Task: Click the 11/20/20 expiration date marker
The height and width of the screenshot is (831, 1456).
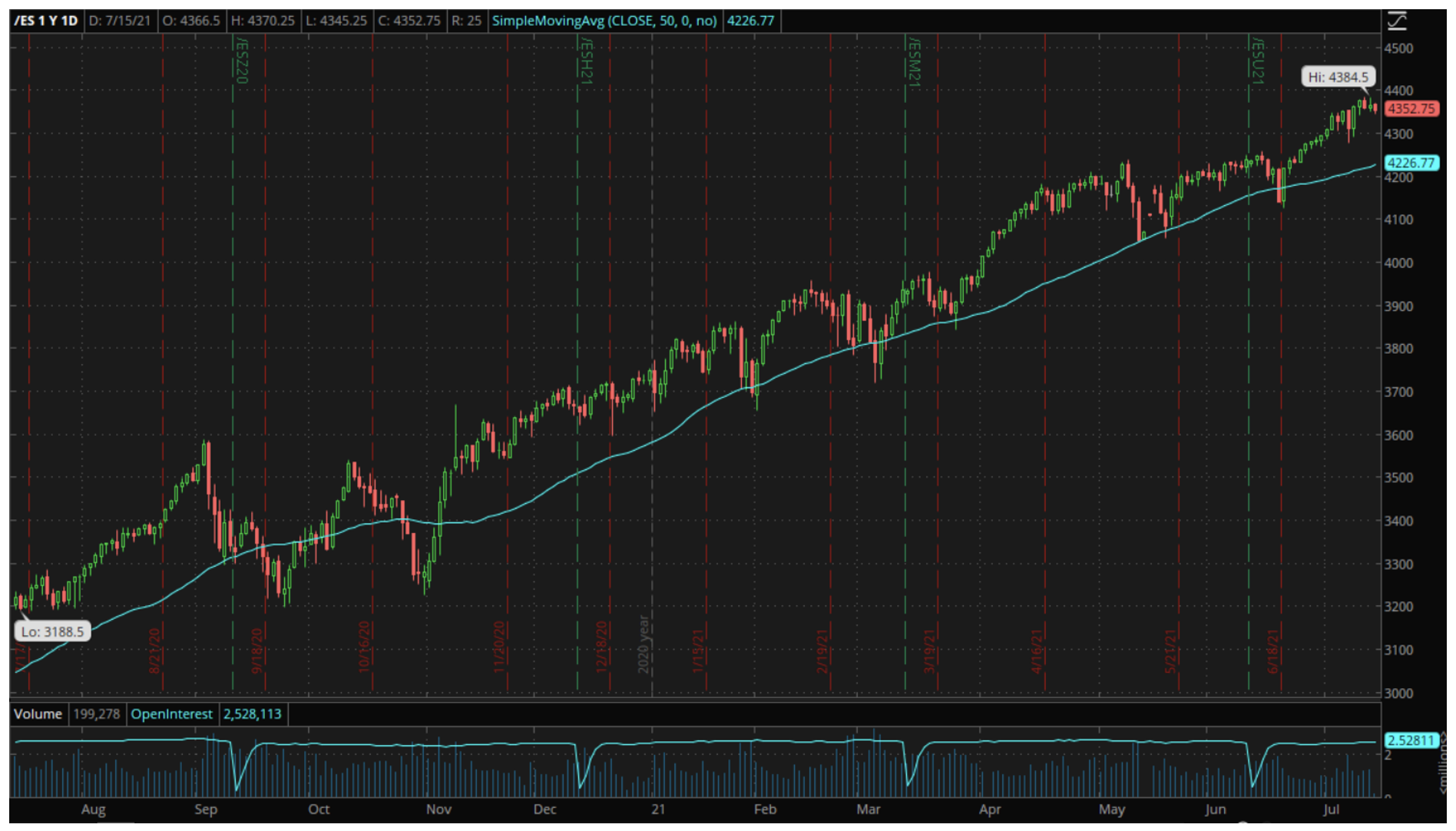Action: click(x=499, y=647)
